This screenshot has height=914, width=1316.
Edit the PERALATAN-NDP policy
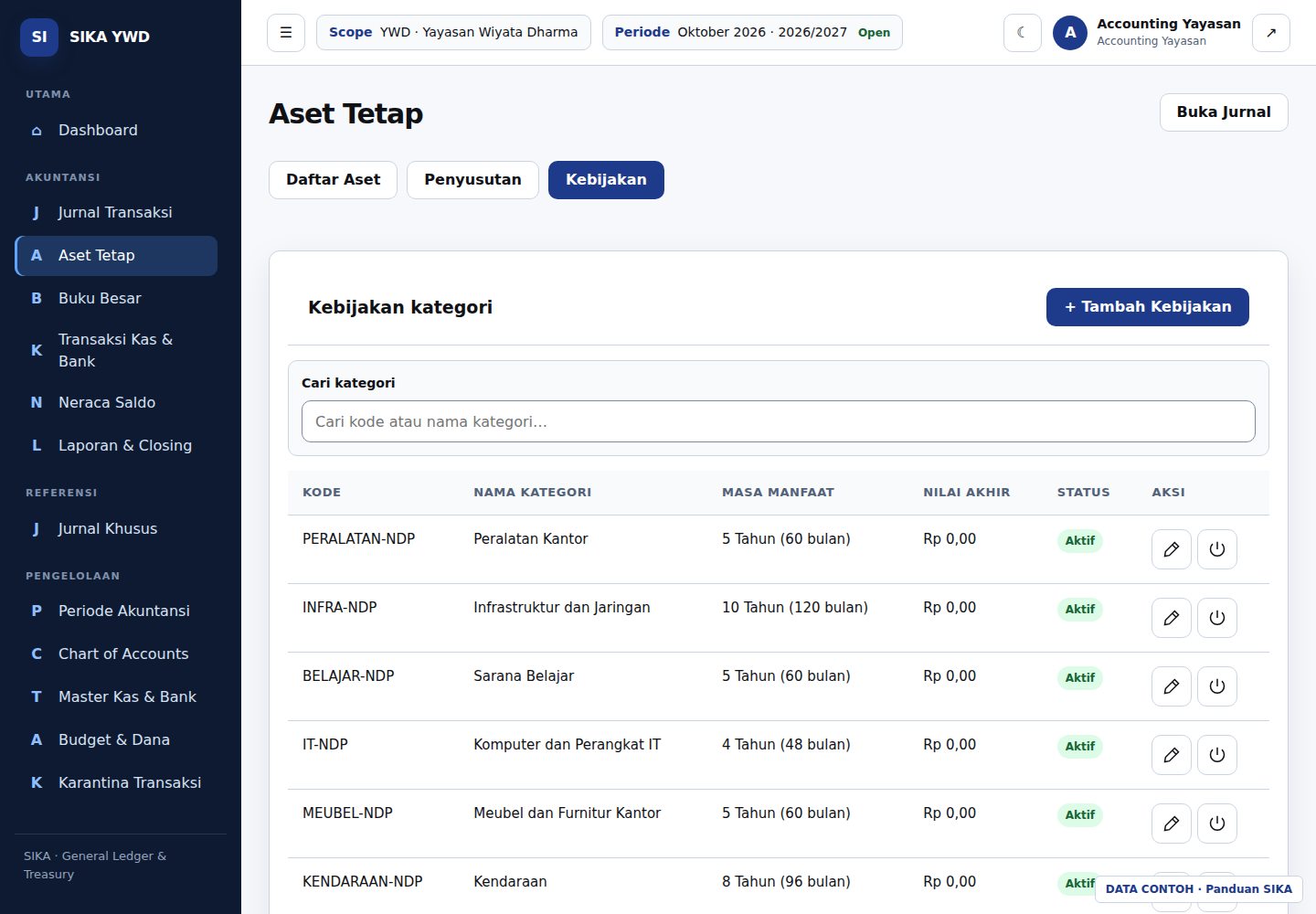[1171, 549]
